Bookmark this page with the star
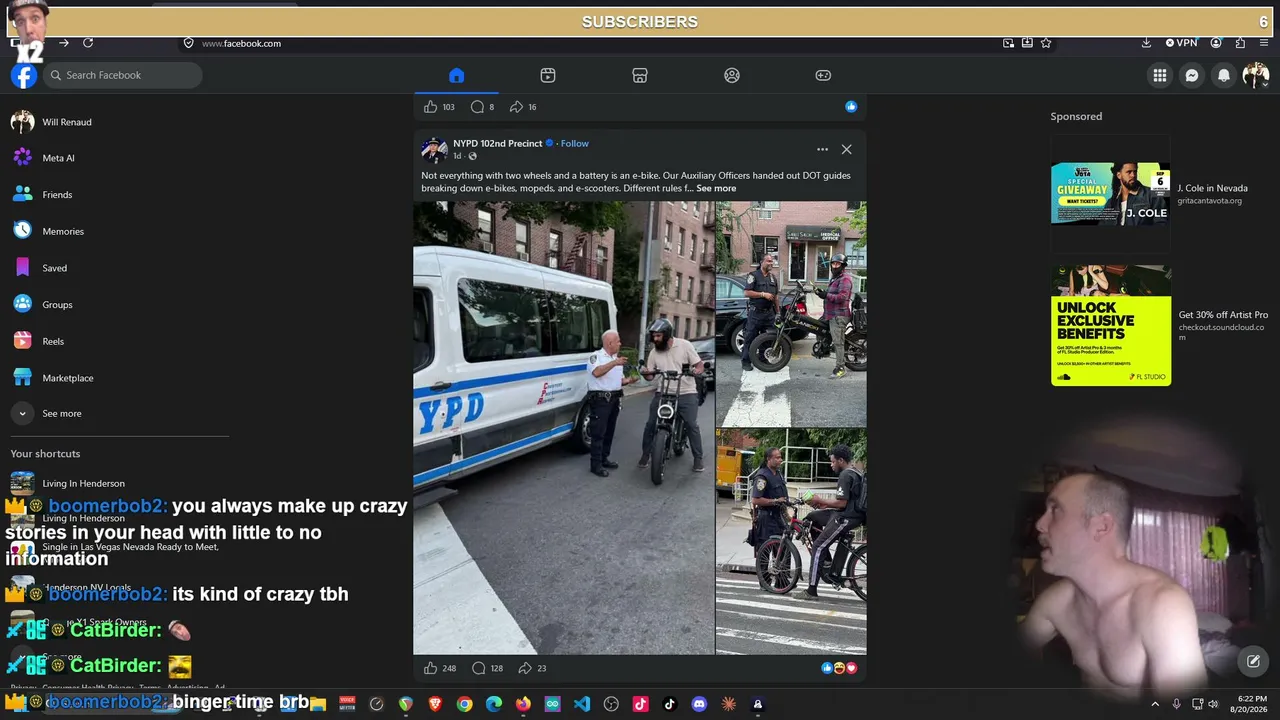This screenshot has height=720, width=1280. (x=1046, y=43)
